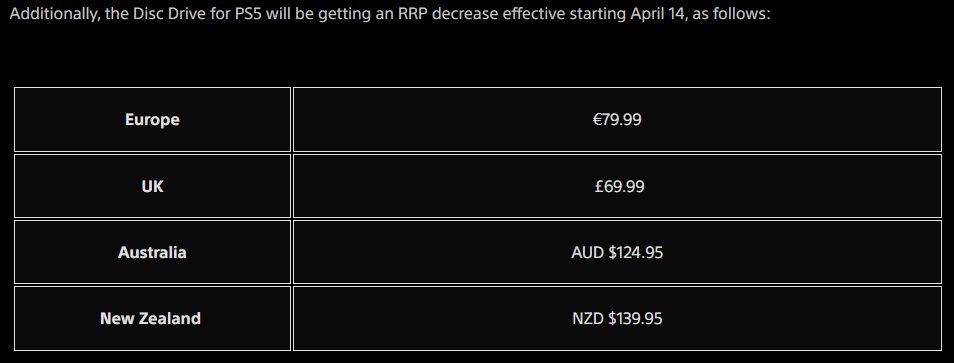Screen dimensions: 954x363
Task: Click the AUD $124.95 price
Action: (x=617, y=252)
